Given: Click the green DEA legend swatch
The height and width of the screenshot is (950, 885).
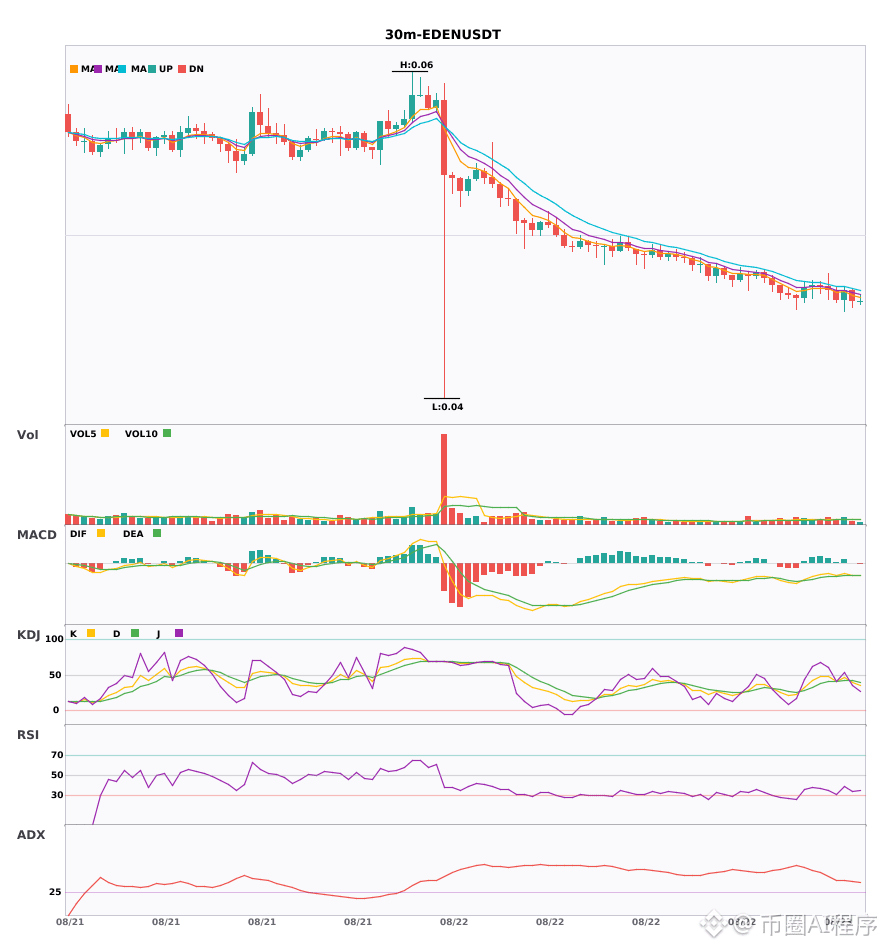Looking at the screenshot, I should pyautogui.click(x=157, y=533).
